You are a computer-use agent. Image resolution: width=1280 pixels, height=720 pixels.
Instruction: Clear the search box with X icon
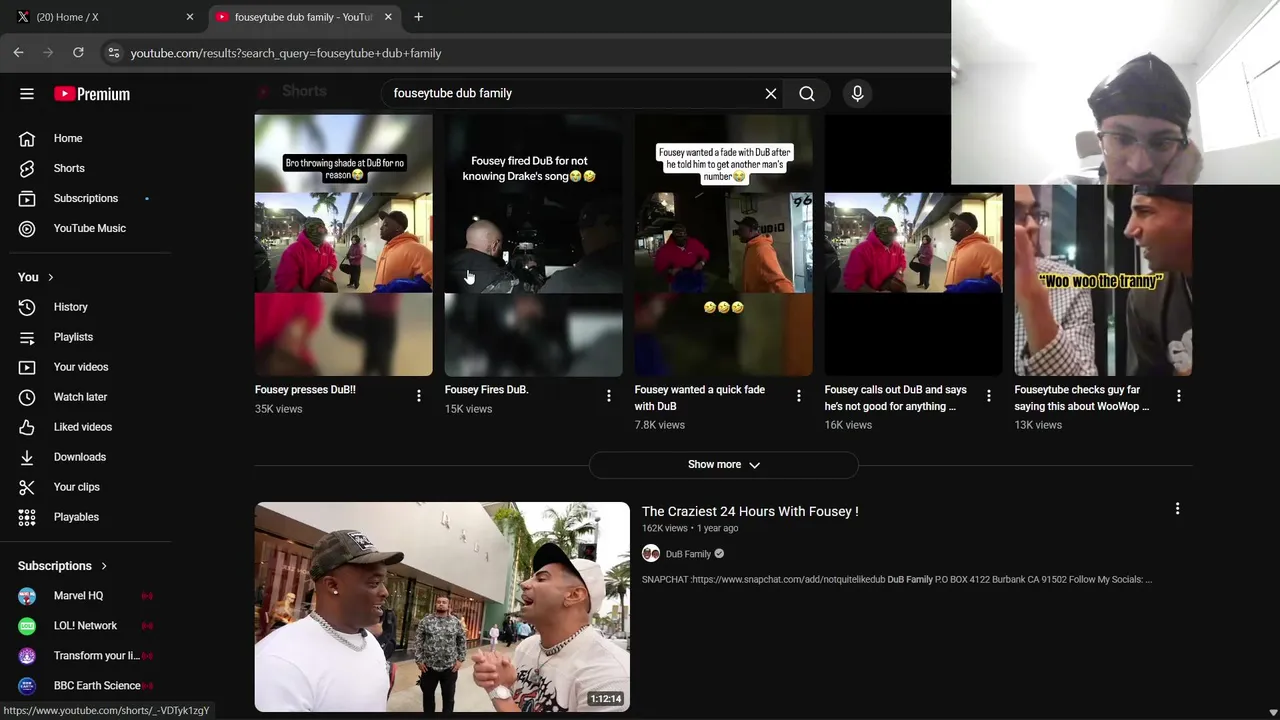tap(771, 94)
